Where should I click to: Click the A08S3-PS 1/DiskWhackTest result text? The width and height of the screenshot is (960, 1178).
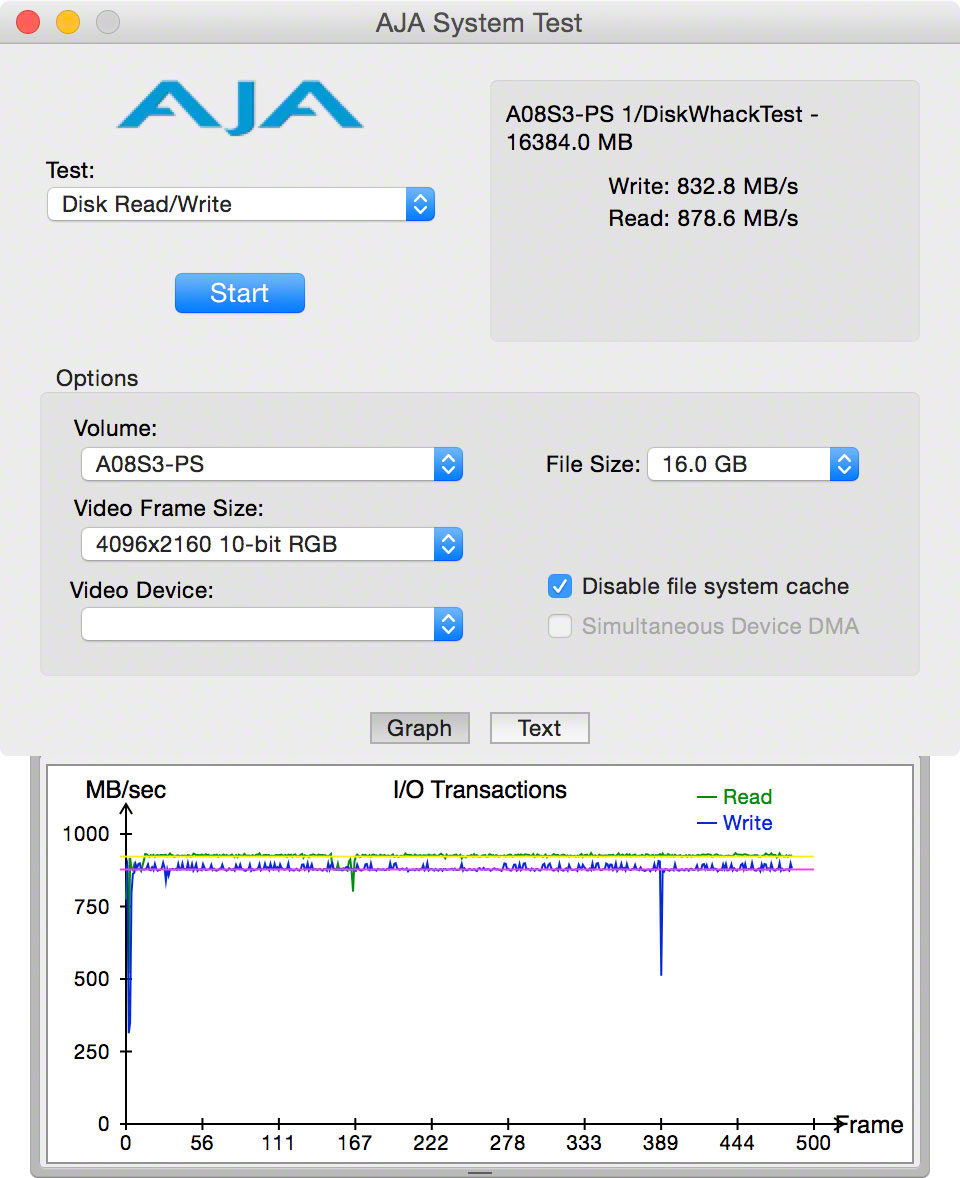[x=662, y=128]
